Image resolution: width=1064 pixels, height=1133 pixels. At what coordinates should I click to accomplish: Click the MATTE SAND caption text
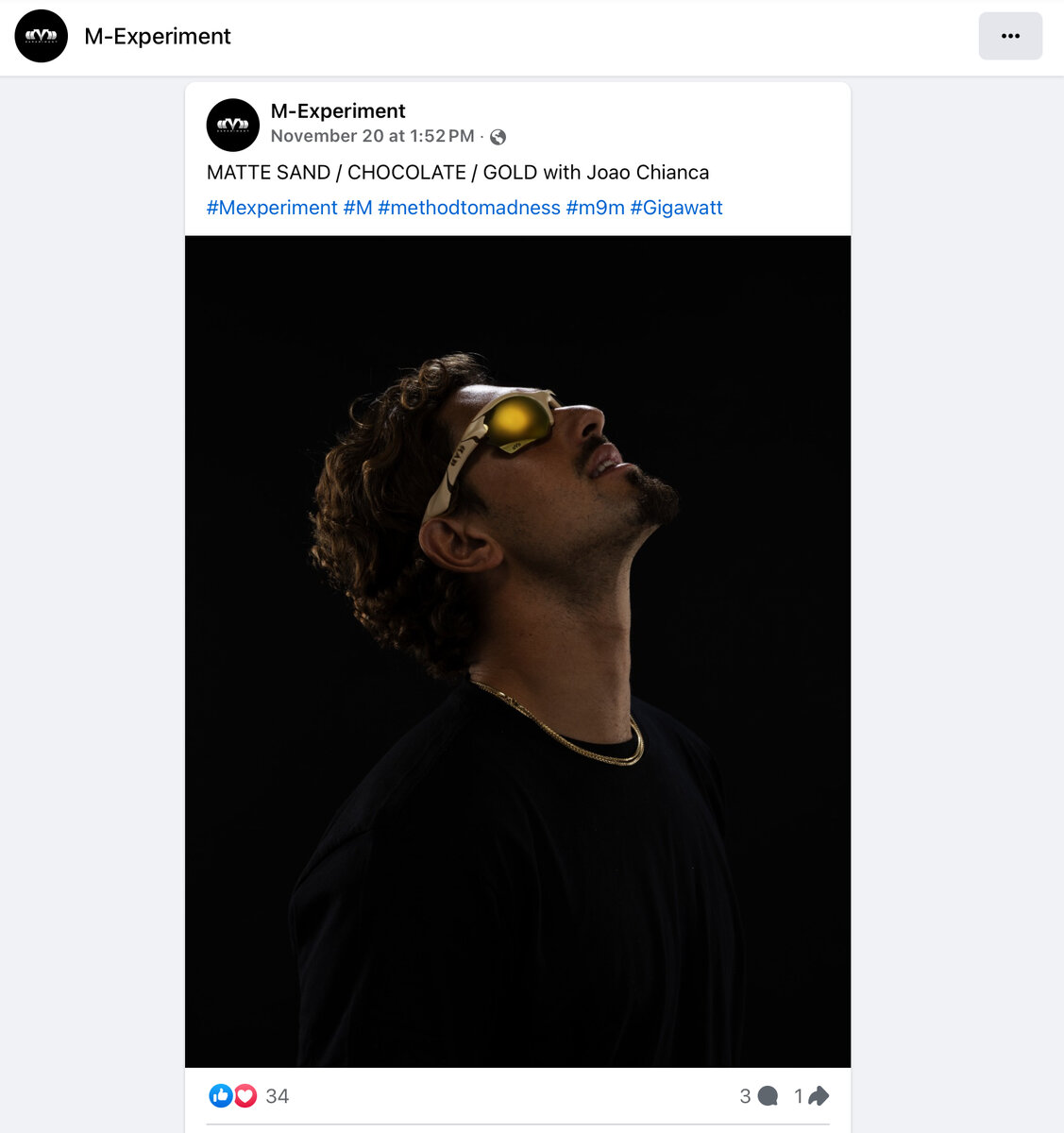coord(458,173)
